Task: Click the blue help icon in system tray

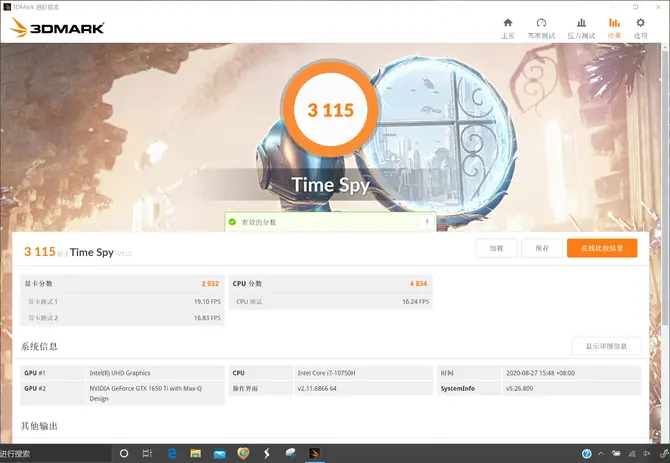Action: (587, 454)
